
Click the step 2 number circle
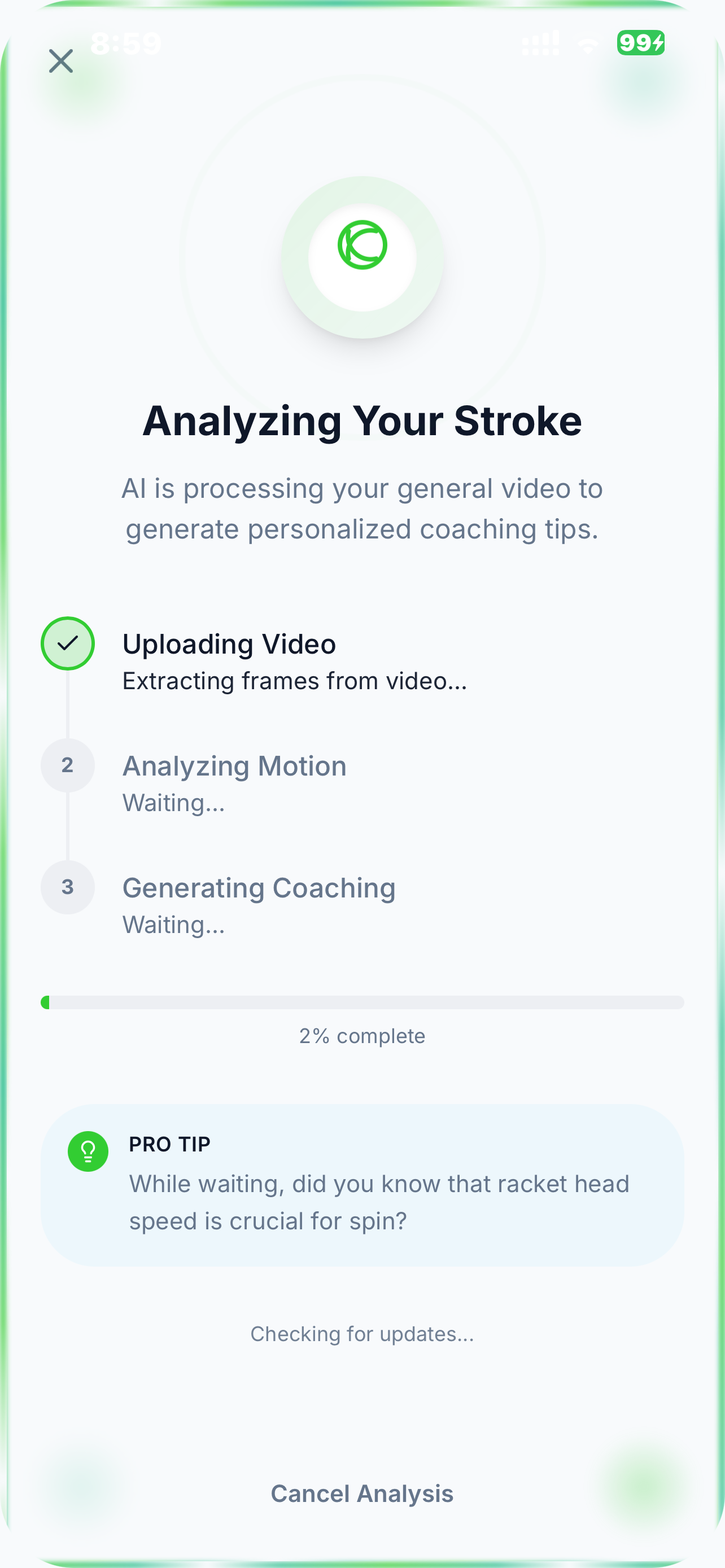[68, 765]
